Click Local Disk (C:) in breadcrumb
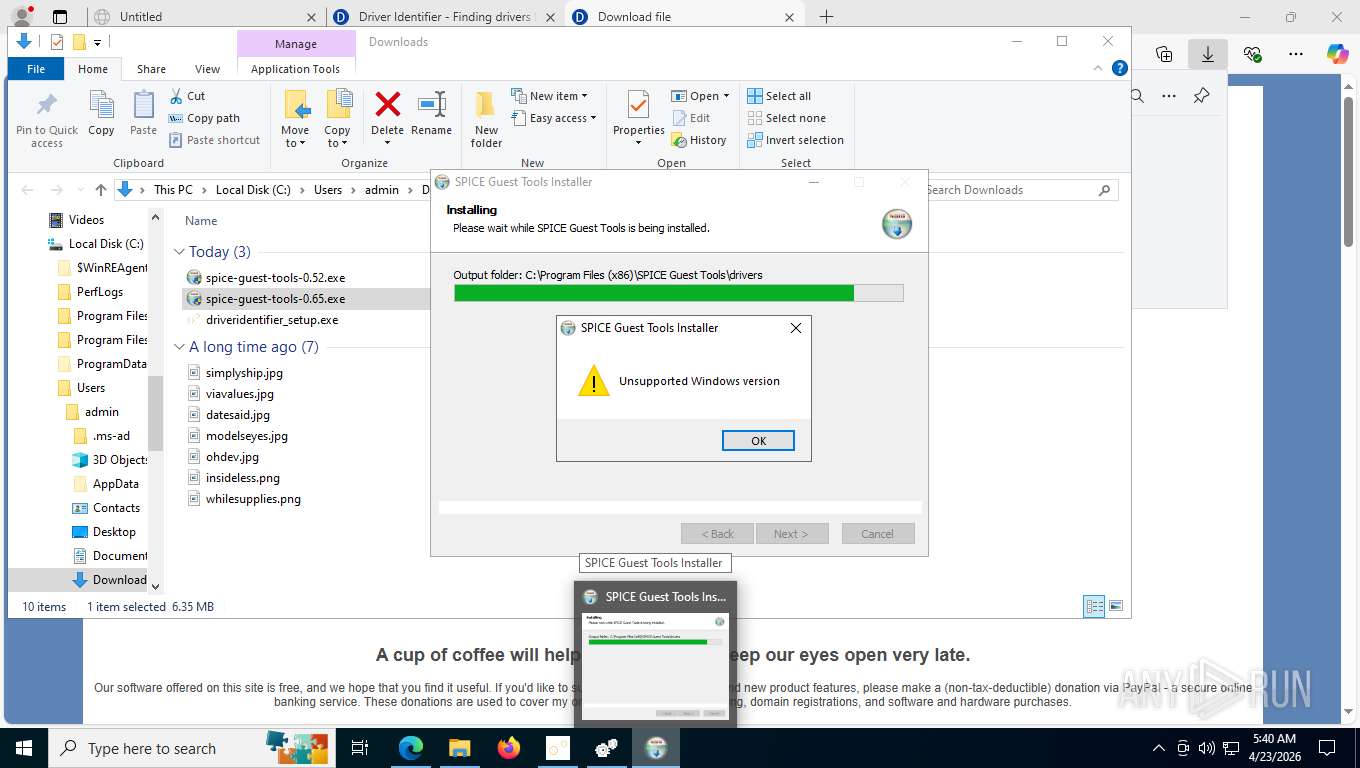1360x768 pixels. (253, 190)
